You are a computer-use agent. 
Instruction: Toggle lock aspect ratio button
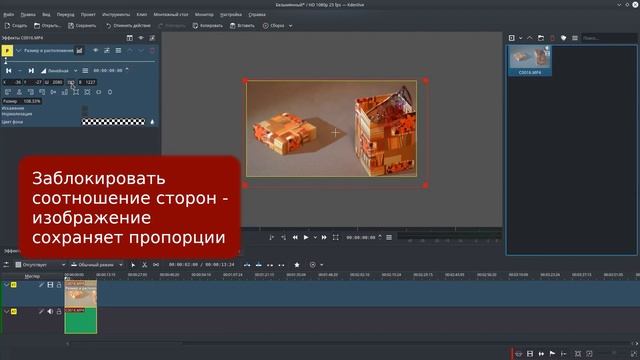[x=71, y=82]
